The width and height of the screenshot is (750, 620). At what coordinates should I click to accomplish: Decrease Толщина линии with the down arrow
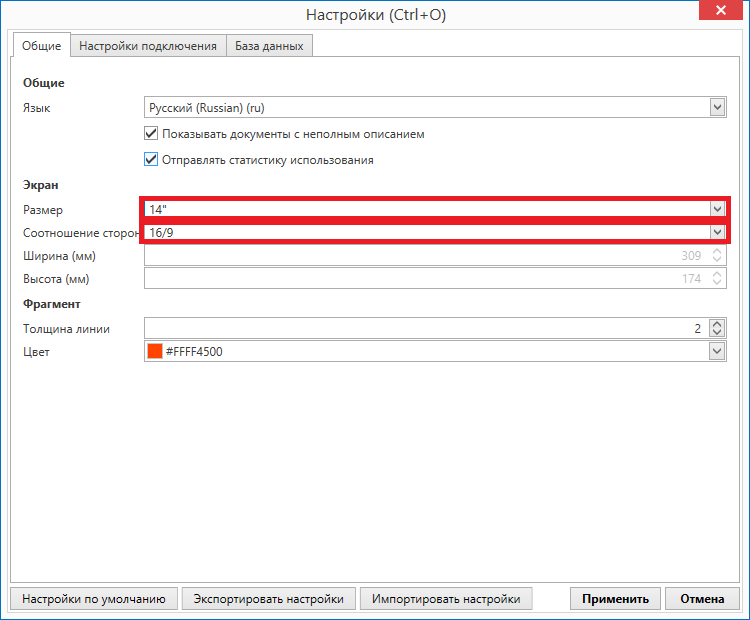(x=717, y=333)
